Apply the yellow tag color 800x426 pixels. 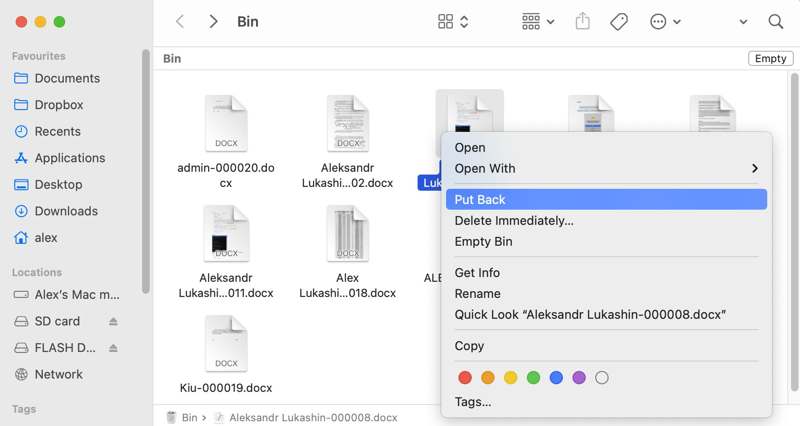tap(511, 378)
